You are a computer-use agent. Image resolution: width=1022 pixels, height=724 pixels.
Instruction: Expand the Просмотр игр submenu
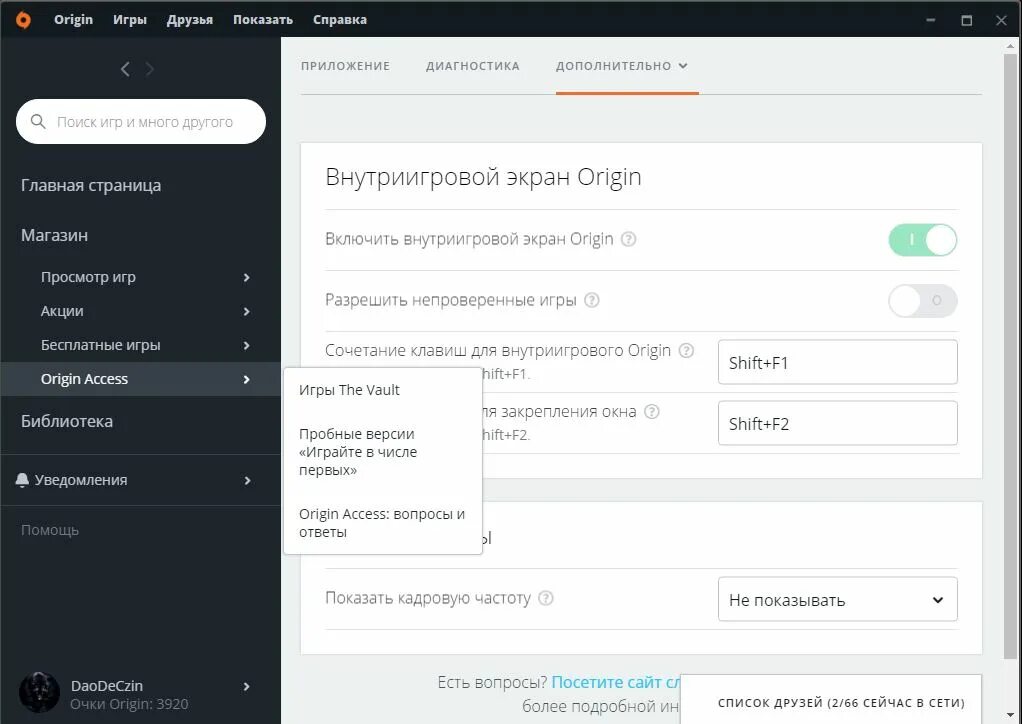(246, 278)
